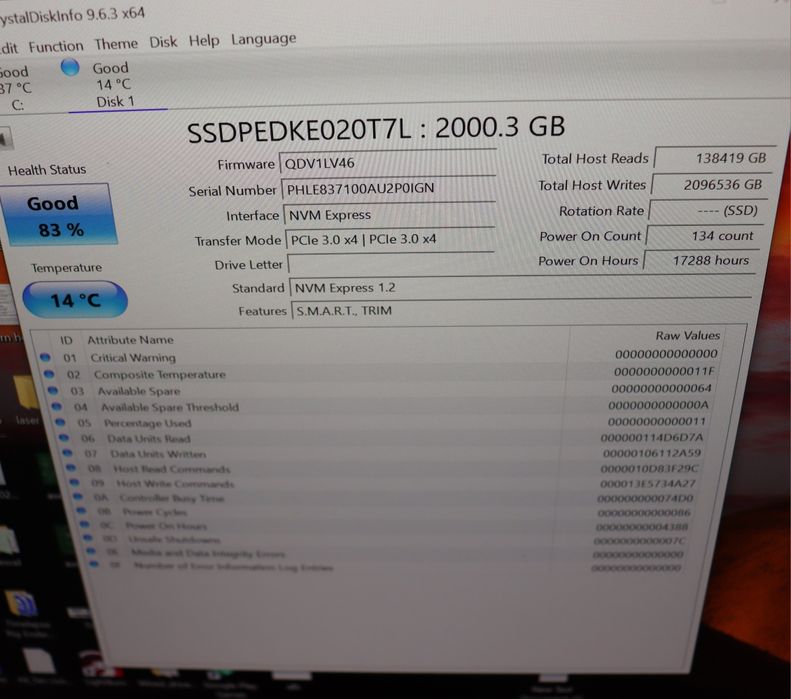This screenshot has height=699, width=791.
Task: Select the Critical Warning attribute row
Action: click(380, 356)
